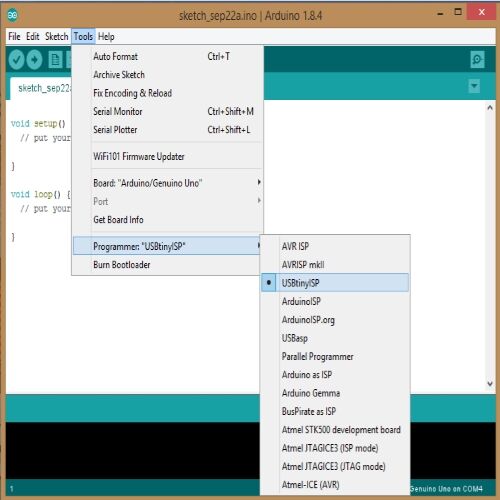500x500 pixels.
Task: Select ArduinoISP programmer
Action: pos(335,301)
